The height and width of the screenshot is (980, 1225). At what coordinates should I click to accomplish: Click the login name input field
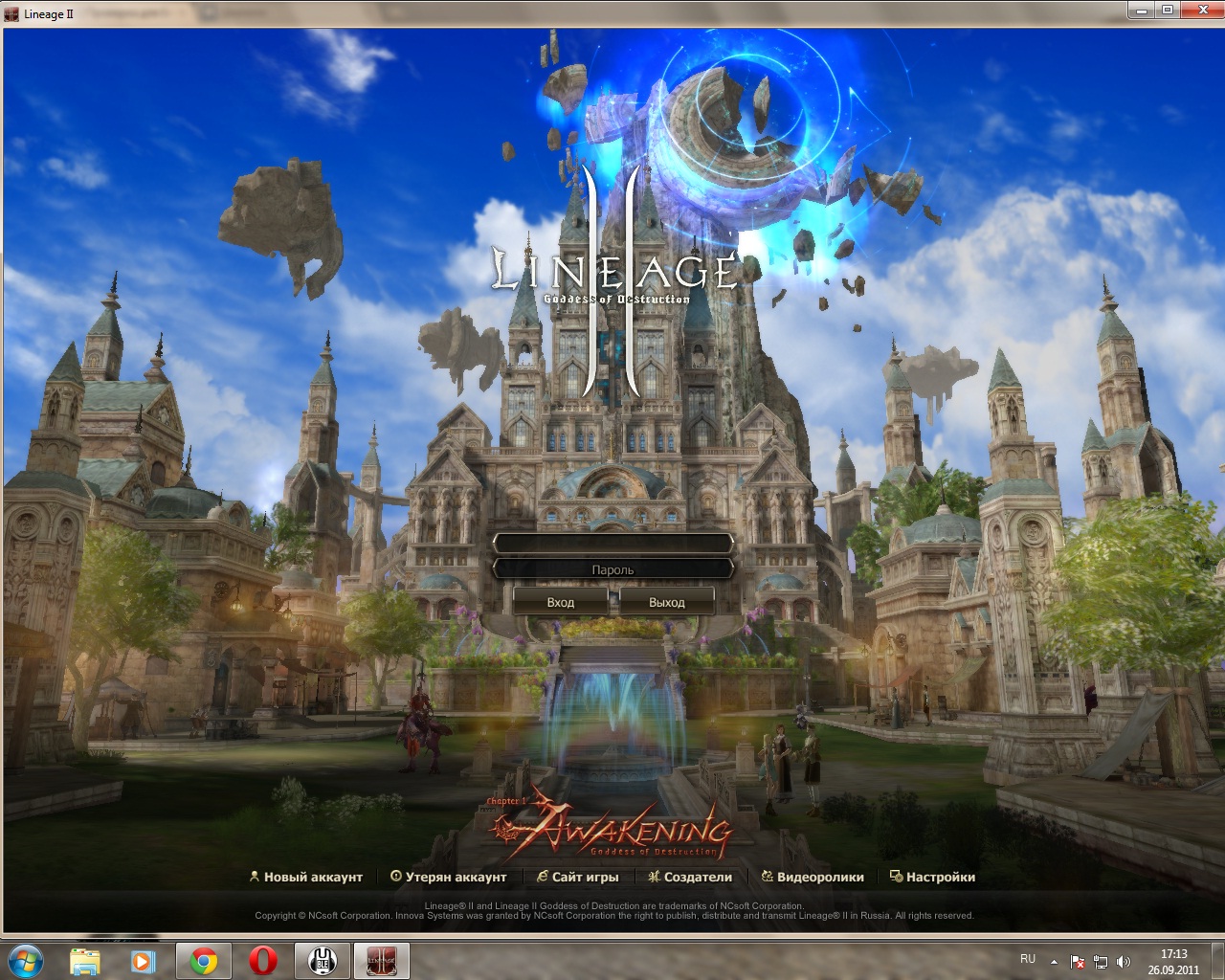(612, 544)
